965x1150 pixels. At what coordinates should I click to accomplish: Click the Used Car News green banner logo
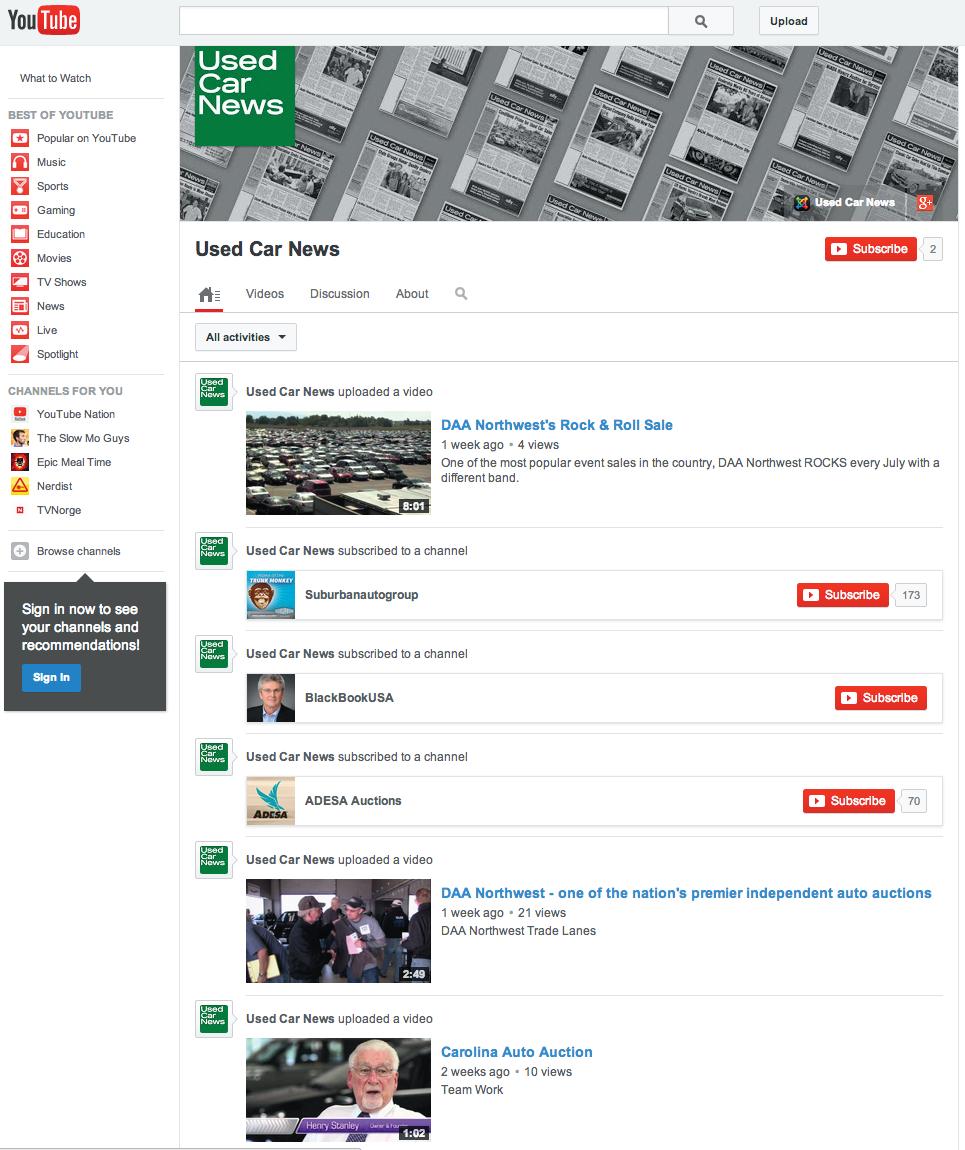pyautogui.click(x=244, y=95)
